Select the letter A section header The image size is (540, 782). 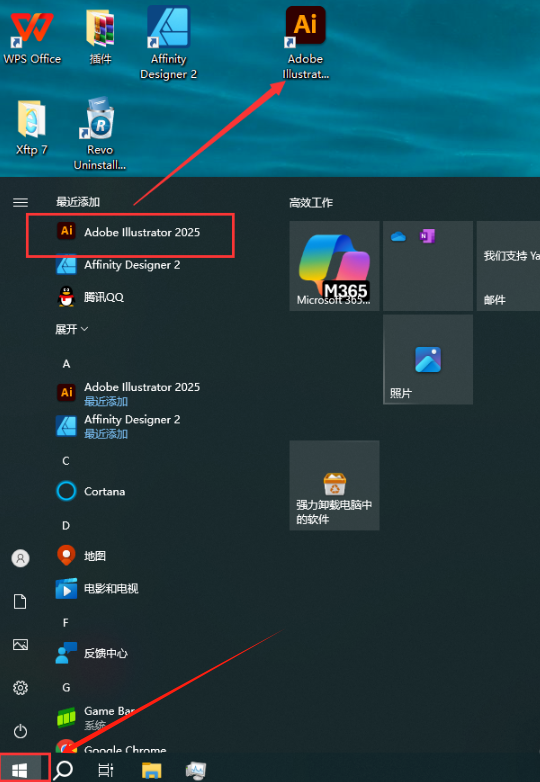point(66,364)
